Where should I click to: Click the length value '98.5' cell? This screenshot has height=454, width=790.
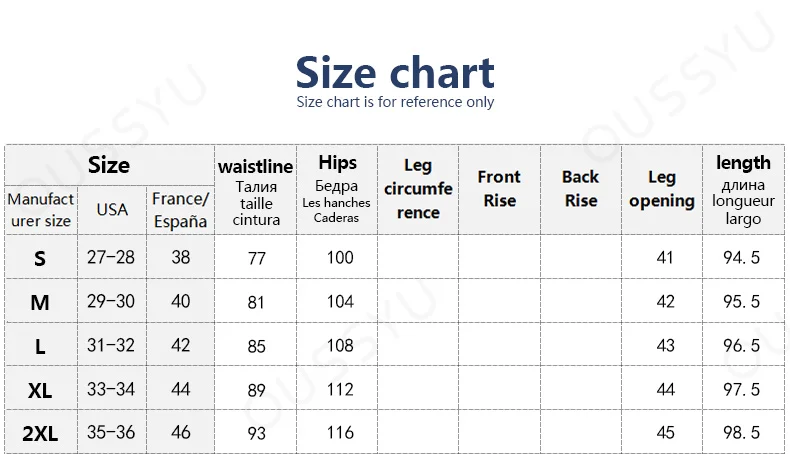click(742, 434)
